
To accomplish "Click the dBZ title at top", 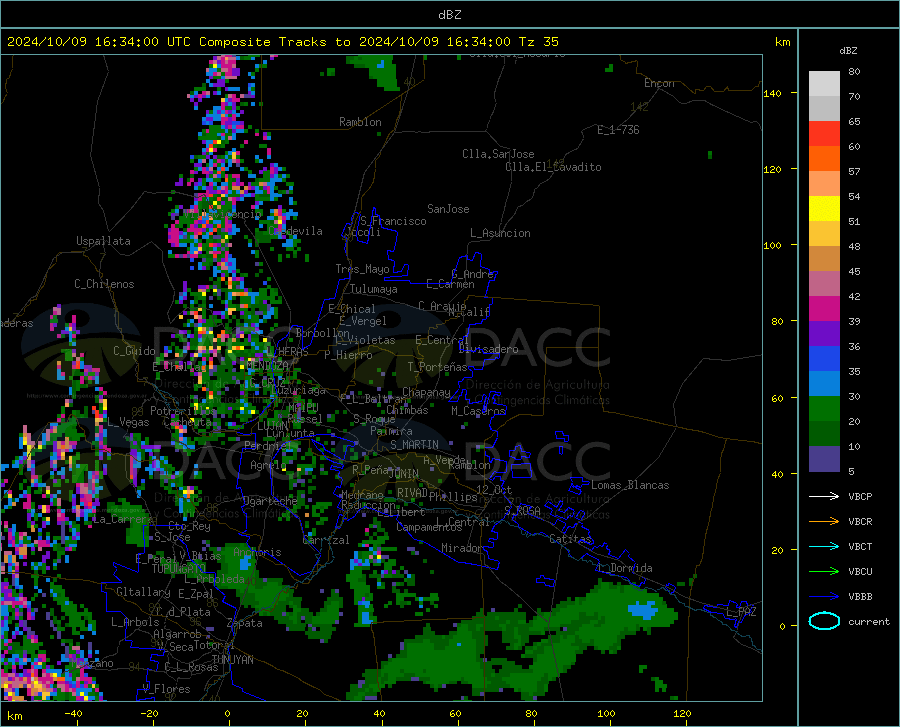I will pos(449,15).
